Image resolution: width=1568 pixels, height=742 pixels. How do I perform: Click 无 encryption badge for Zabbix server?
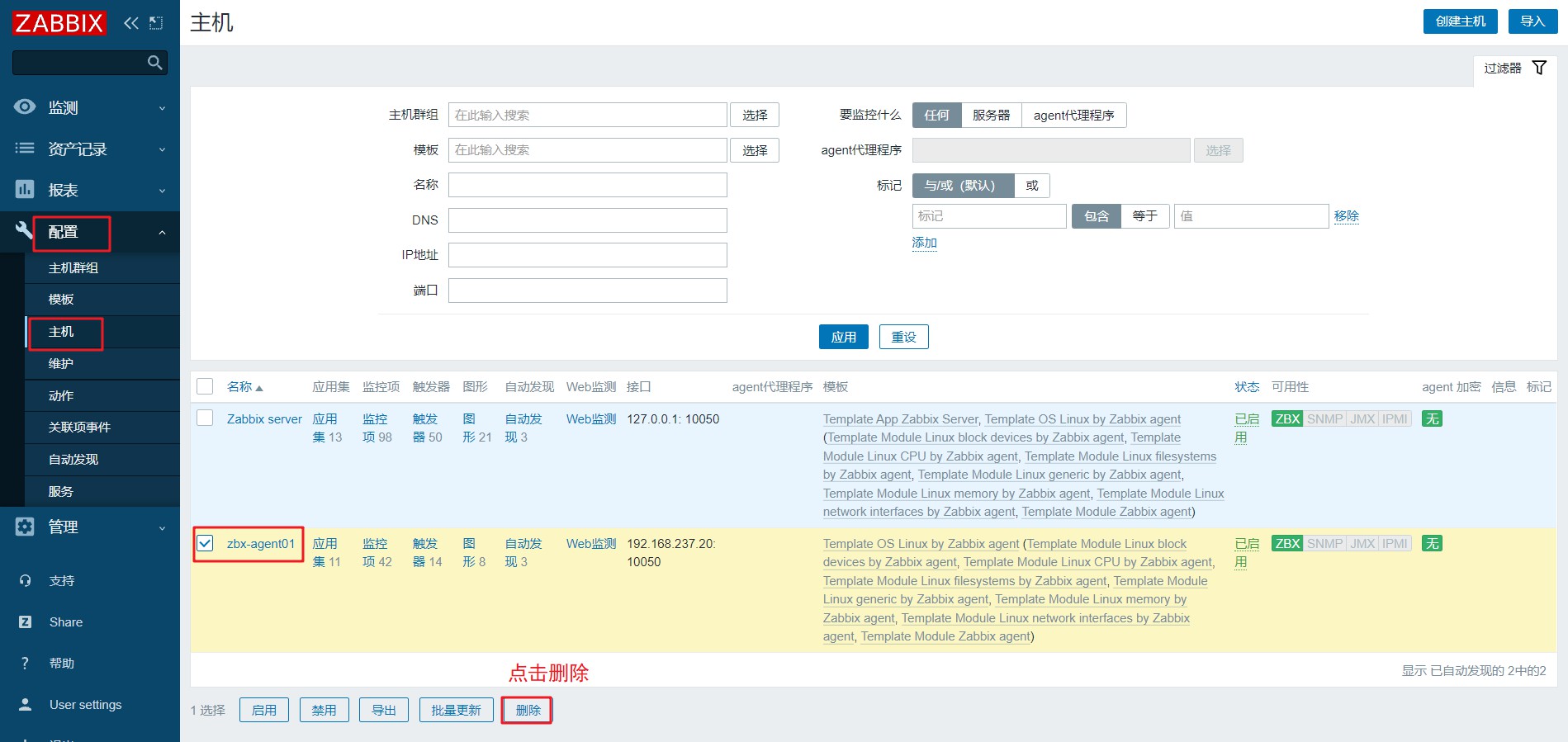pos(1432,419)
